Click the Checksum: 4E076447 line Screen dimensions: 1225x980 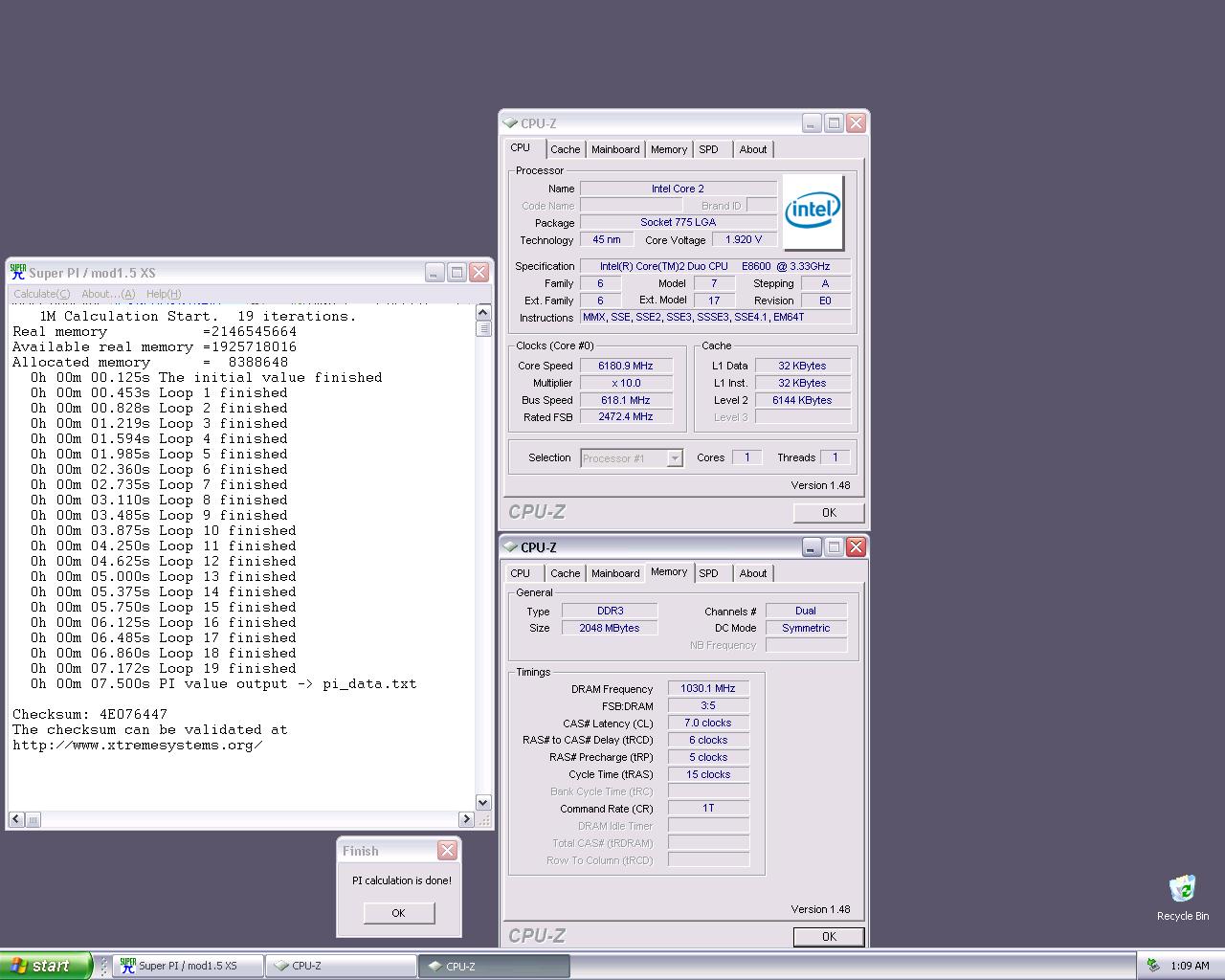click(90, 714)
